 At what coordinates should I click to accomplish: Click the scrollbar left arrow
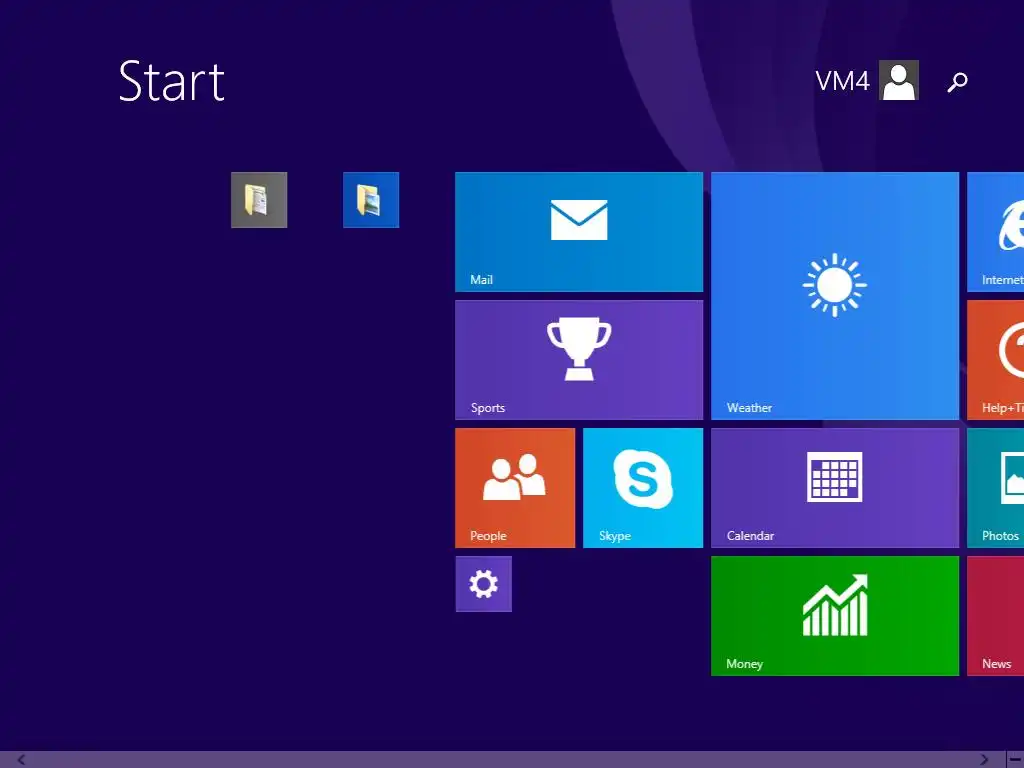[x=21, y=760]
